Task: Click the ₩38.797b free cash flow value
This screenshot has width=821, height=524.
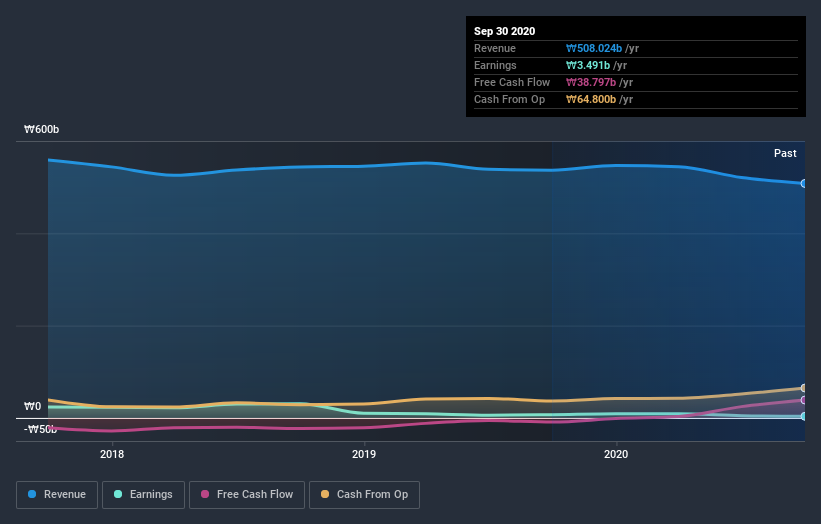Action: [x=591, y=82]
